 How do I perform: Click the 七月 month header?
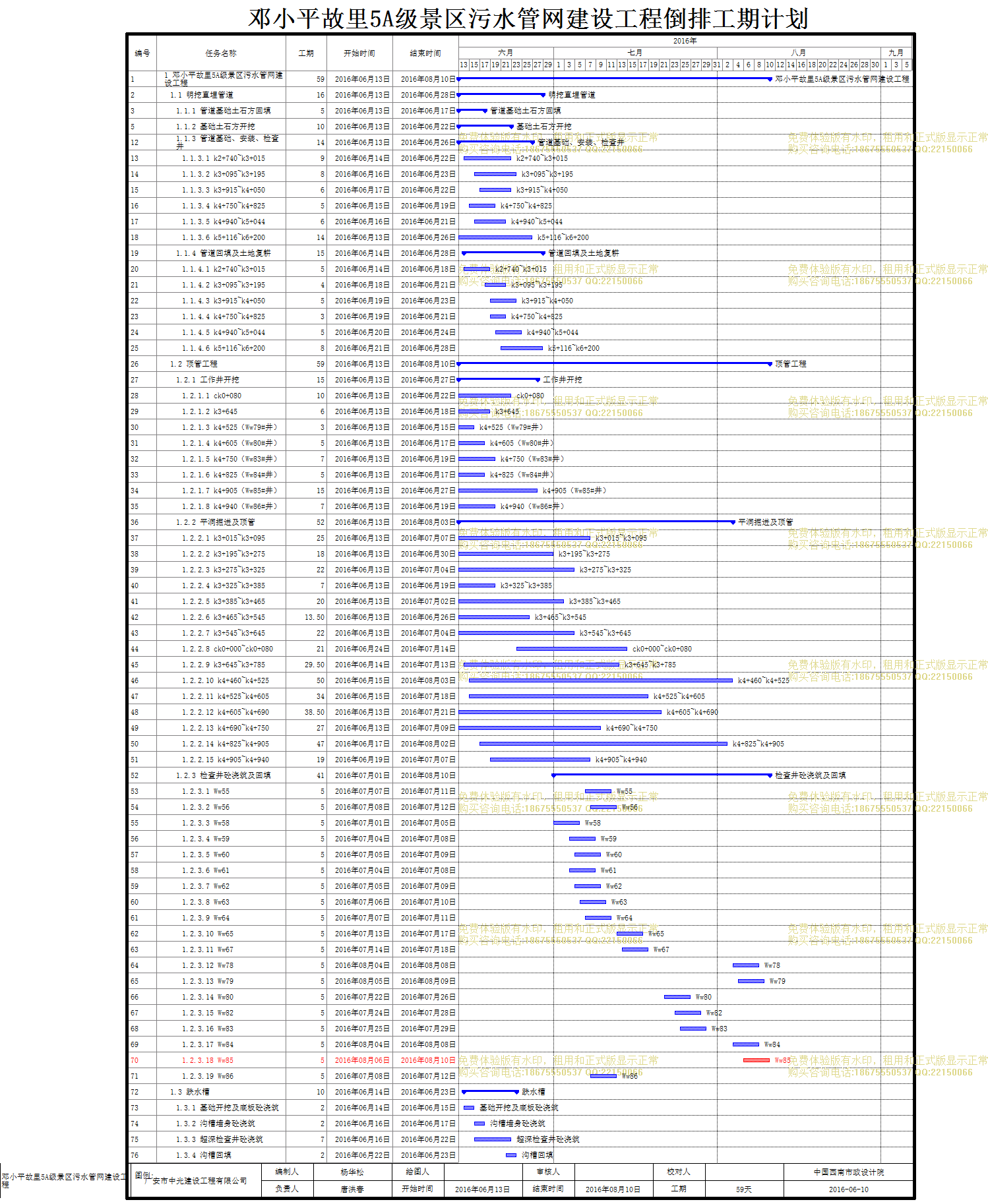click(x=635, y=53)
